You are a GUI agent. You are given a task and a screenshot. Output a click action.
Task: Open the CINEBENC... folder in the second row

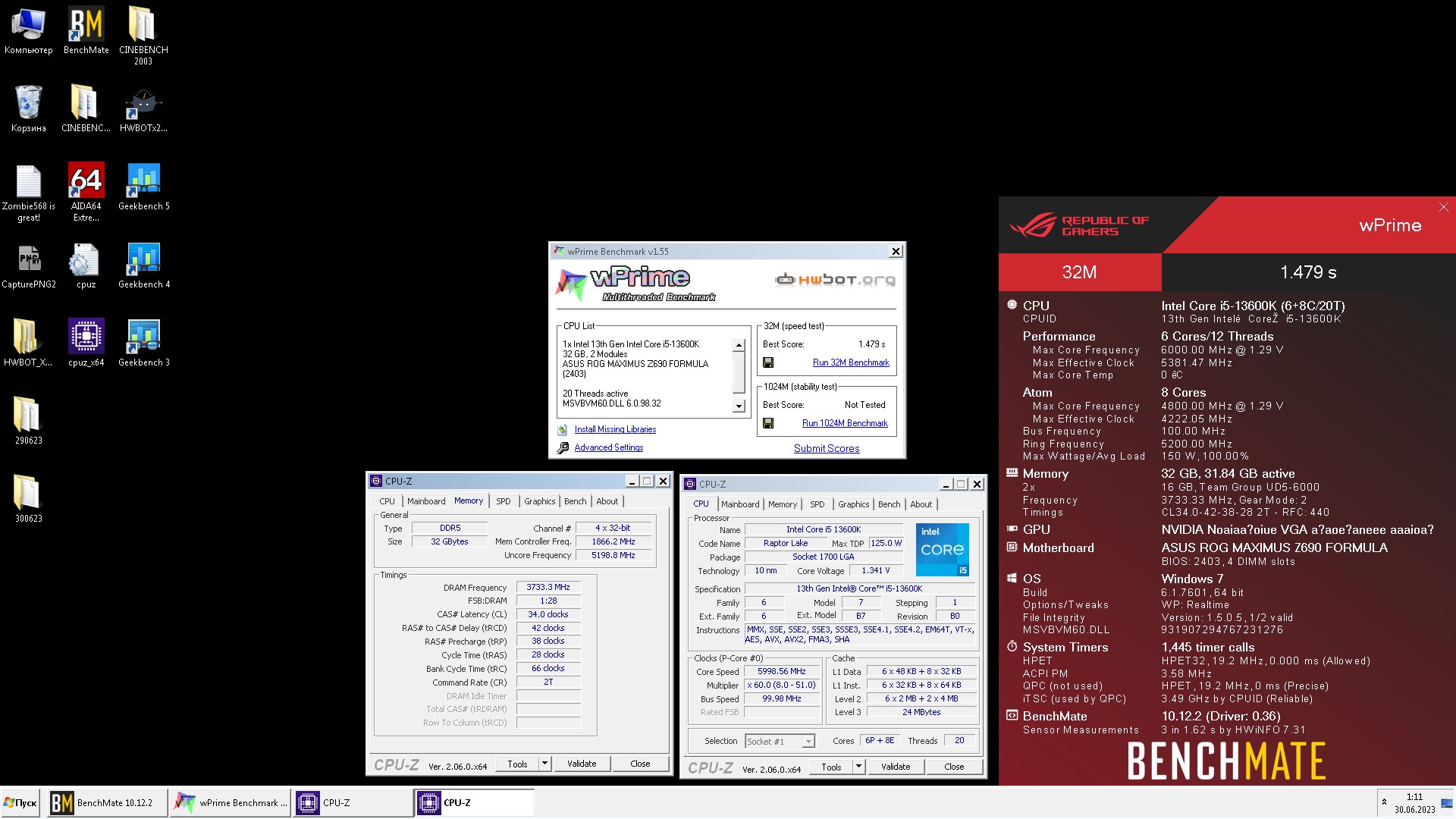(x=86, y=108)
